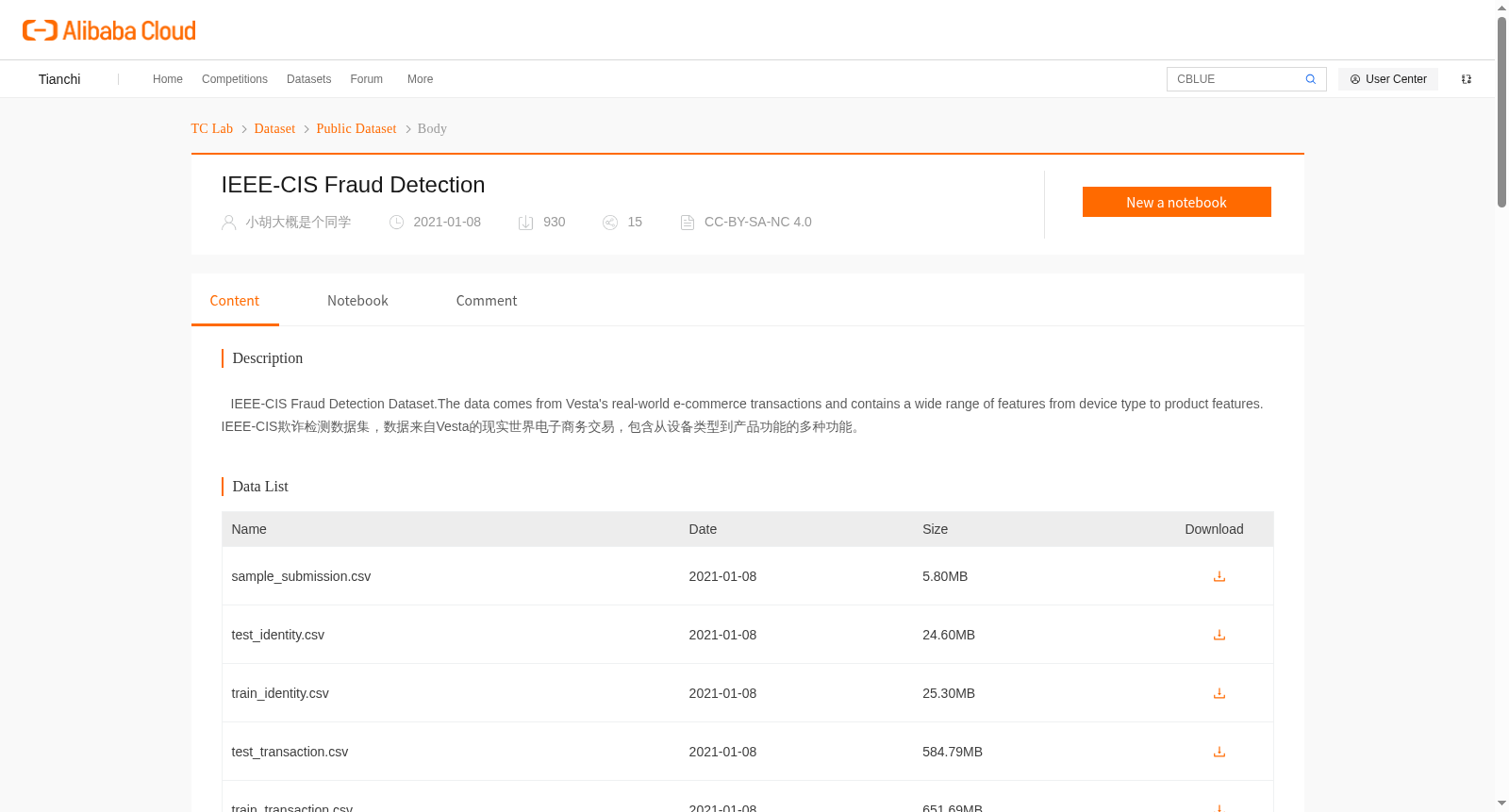
Task: Click the date in the sample_submission.csv row
Action: pyautogui.click(x=722, y=576)
